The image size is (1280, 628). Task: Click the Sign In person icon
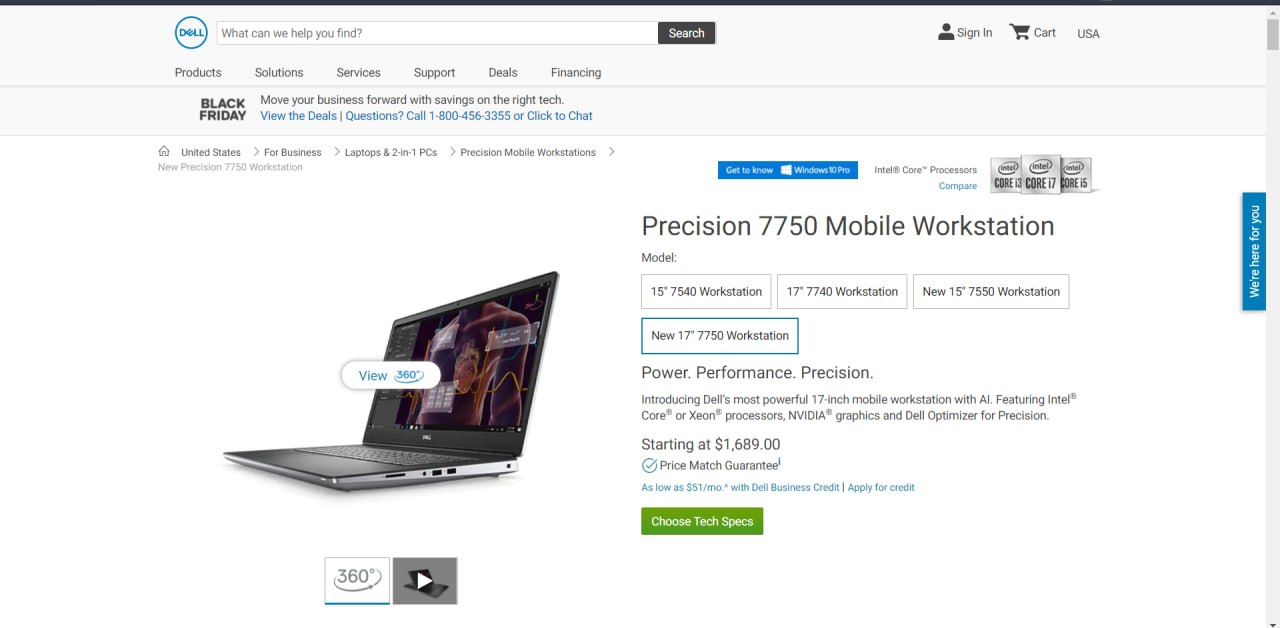tap(946, 32)
